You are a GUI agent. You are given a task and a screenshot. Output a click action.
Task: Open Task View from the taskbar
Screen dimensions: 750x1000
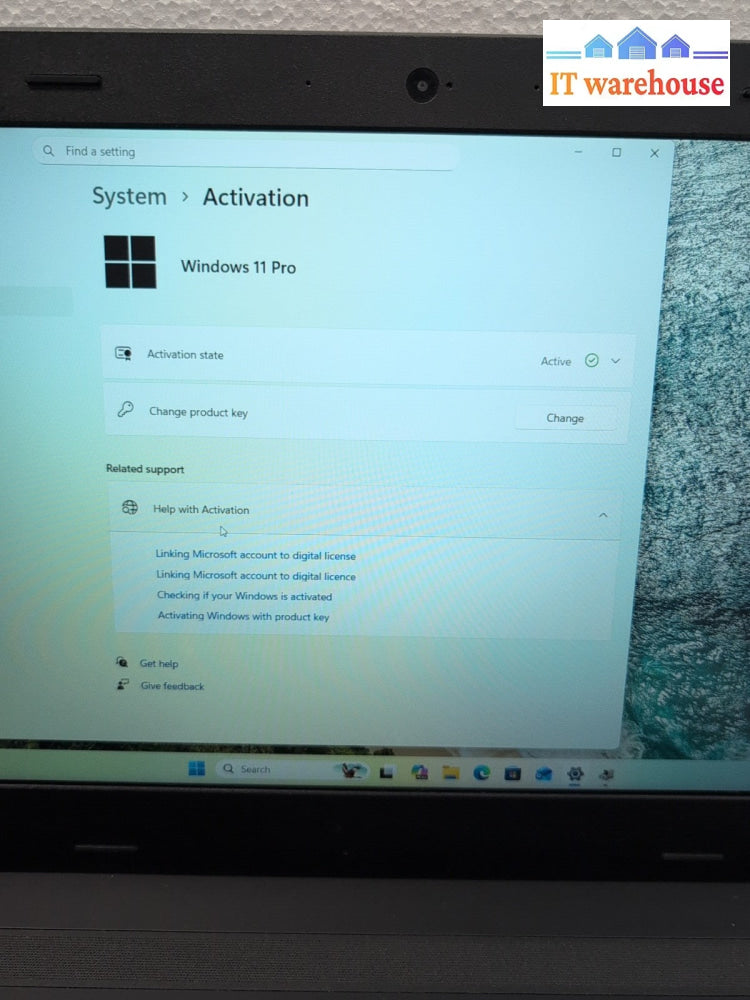(x=386, y=773)
